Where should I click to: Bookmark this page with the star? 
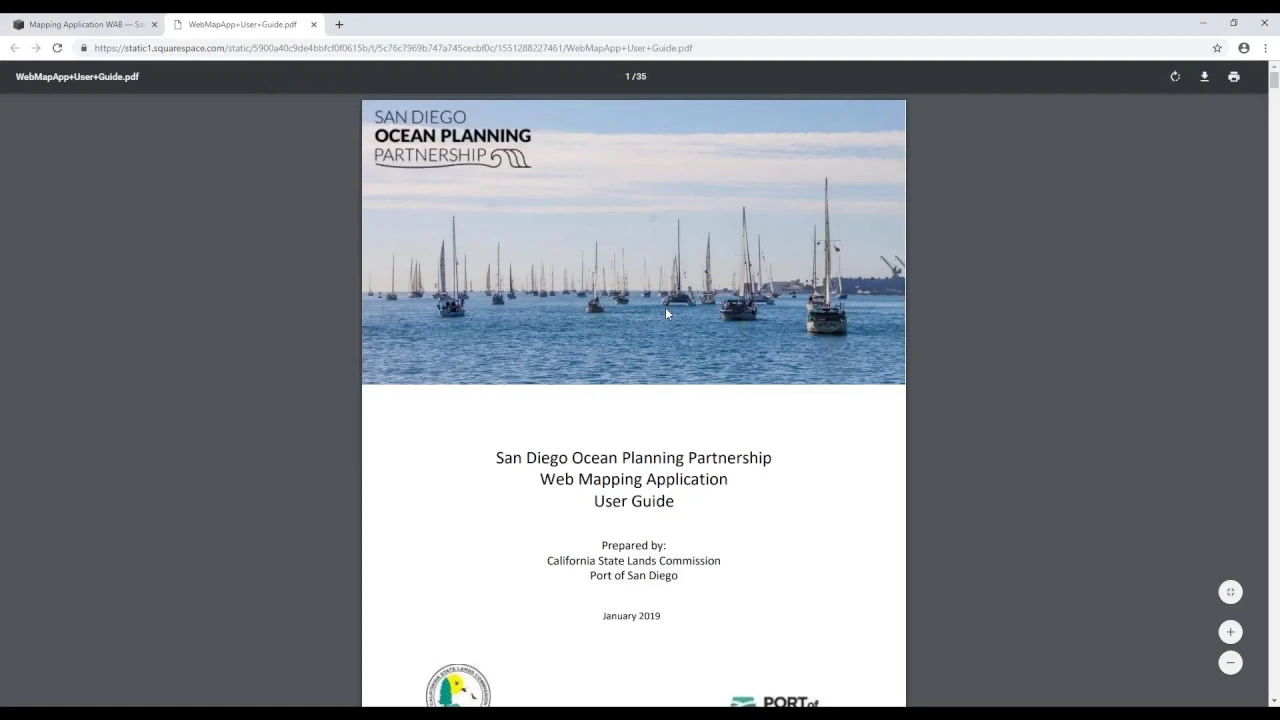pyautogui.click(x=1217, y=48)
